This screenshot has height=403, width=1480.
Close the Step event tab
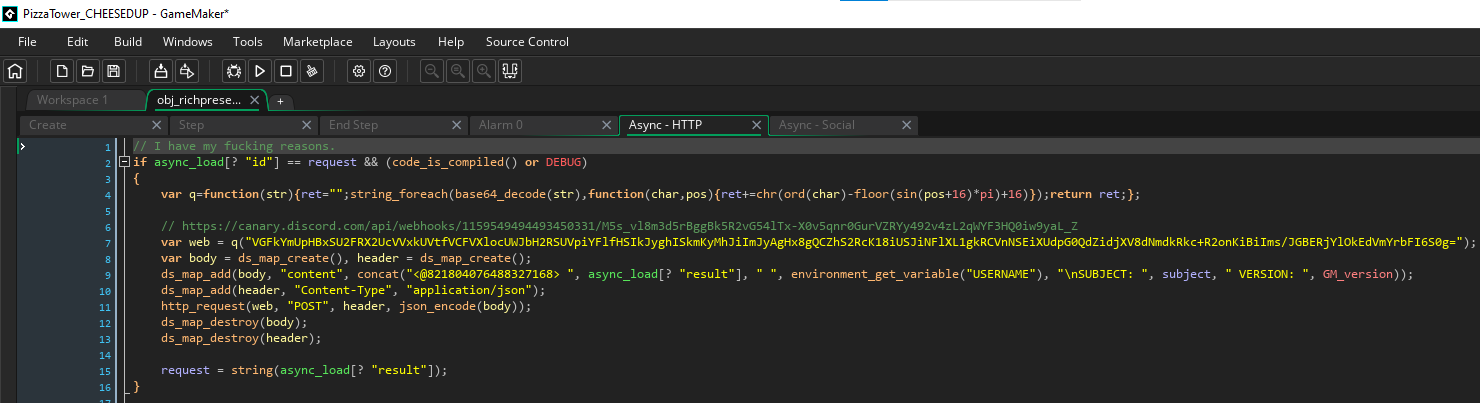[x=307, y=125]
